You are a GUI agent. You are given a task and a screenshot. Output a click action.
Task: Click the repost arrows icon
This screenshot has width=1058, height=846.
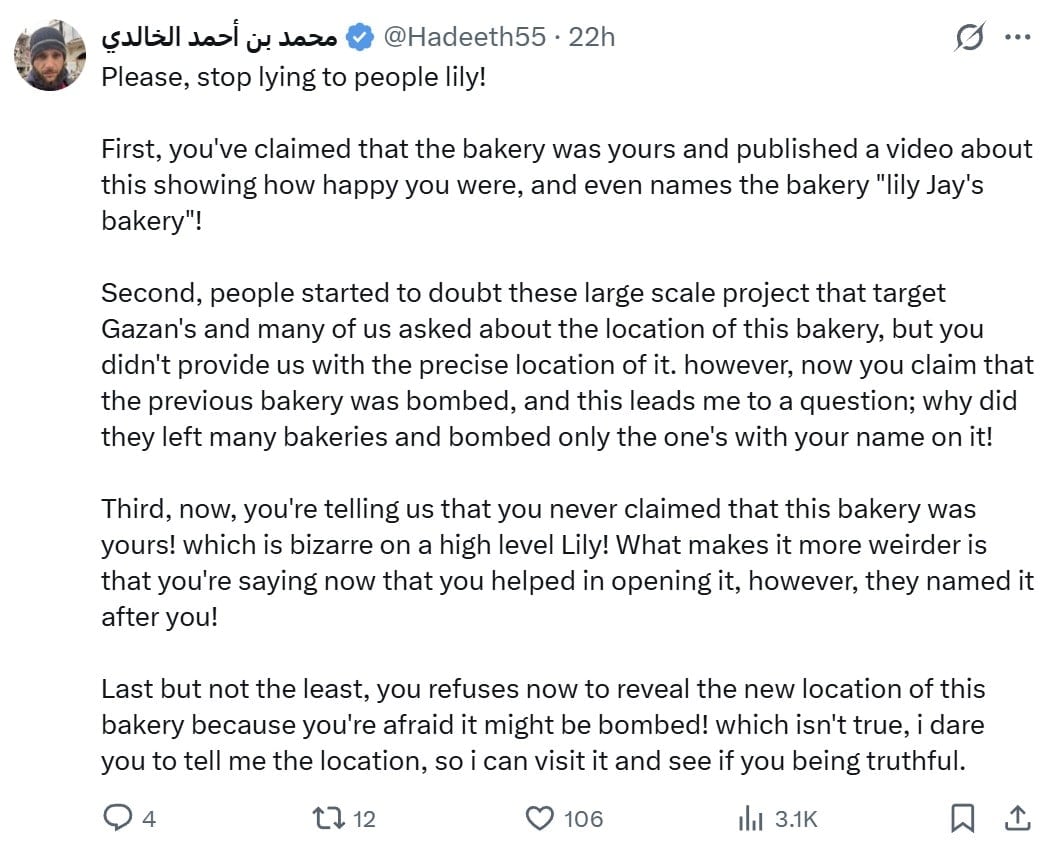click(x=329, y=818)
